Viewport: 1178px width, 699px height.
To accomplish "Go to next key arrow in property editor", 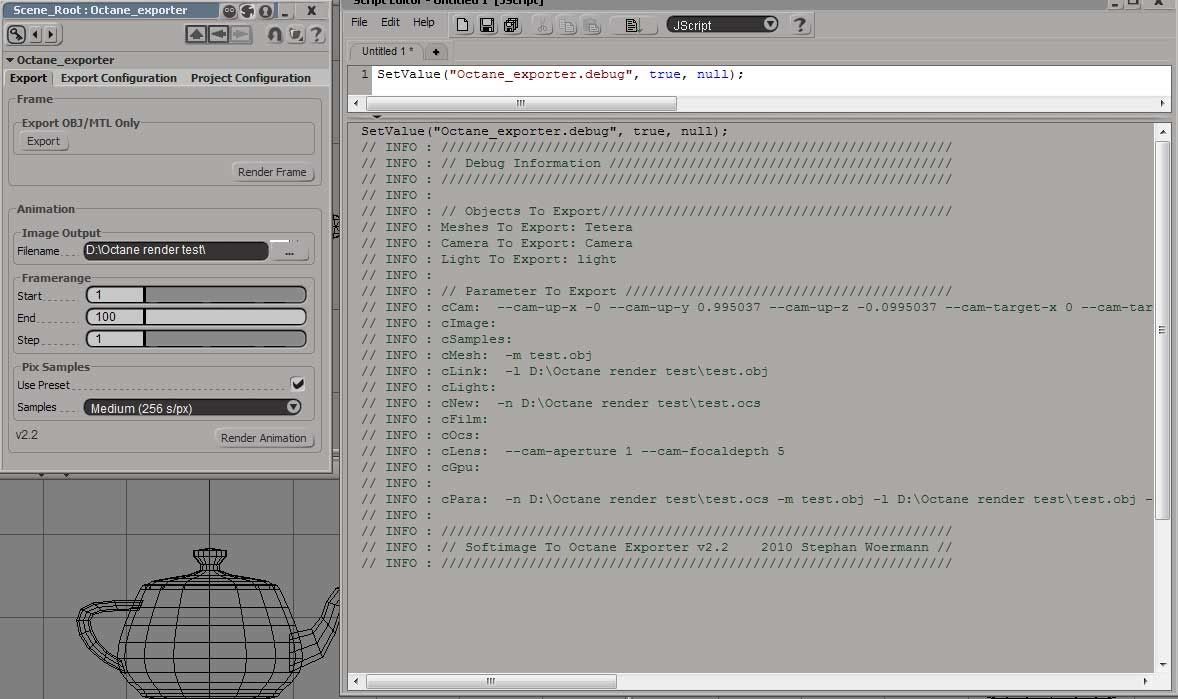I will [51, 34].
